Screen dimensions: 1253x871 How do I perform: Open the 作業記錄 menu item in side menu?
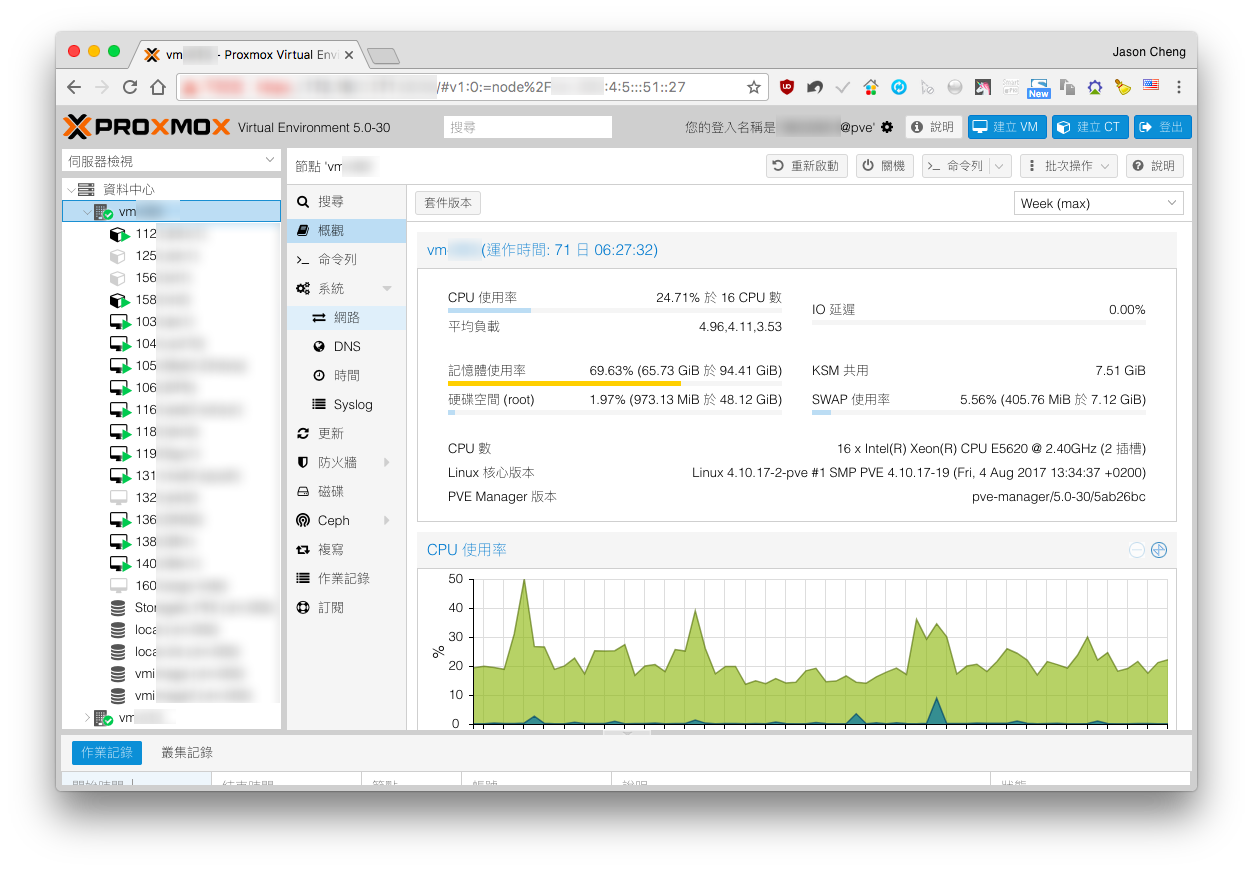[347, 579]
